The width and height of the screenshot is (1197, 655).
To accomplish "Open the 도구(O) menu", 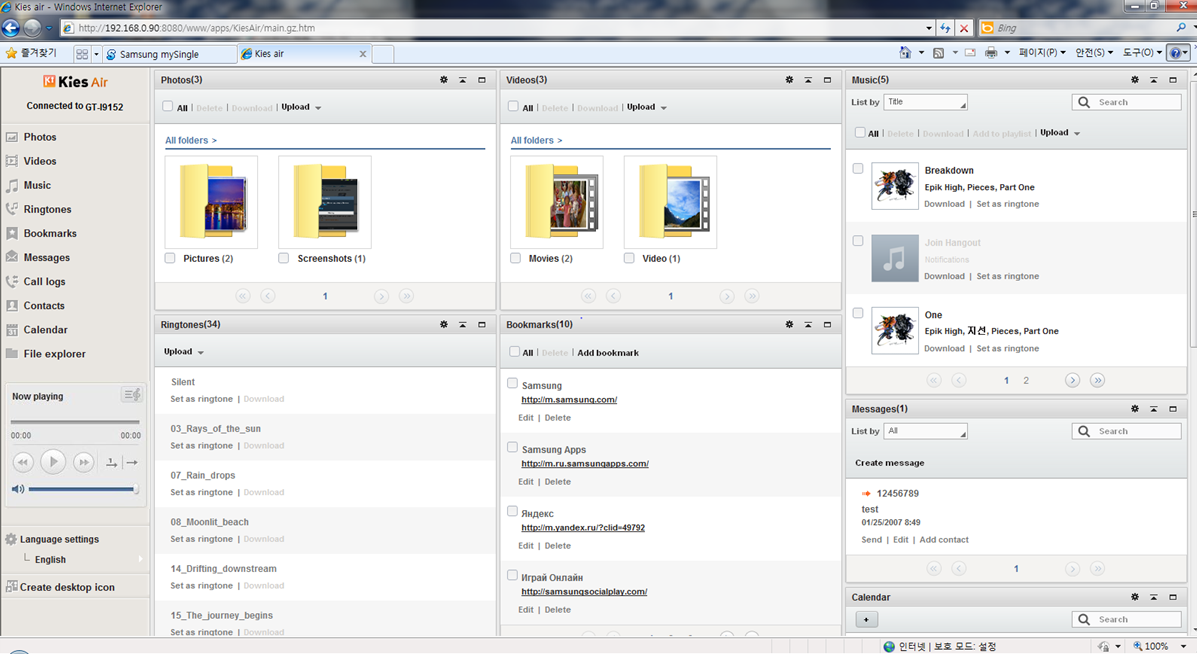I will (1142, 53).
